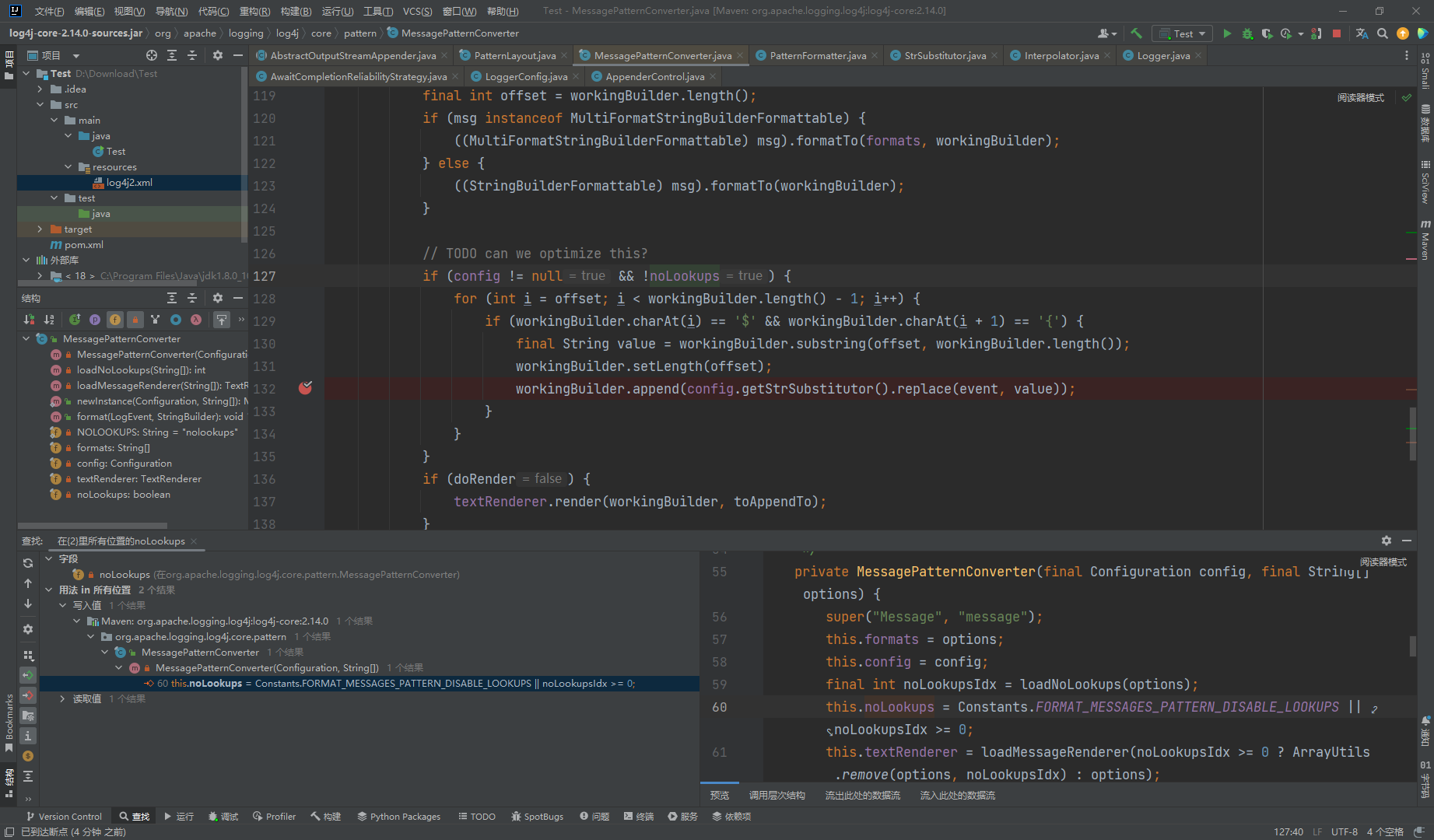Toggle Always Select Opened Element in Structure

(222, 320)
